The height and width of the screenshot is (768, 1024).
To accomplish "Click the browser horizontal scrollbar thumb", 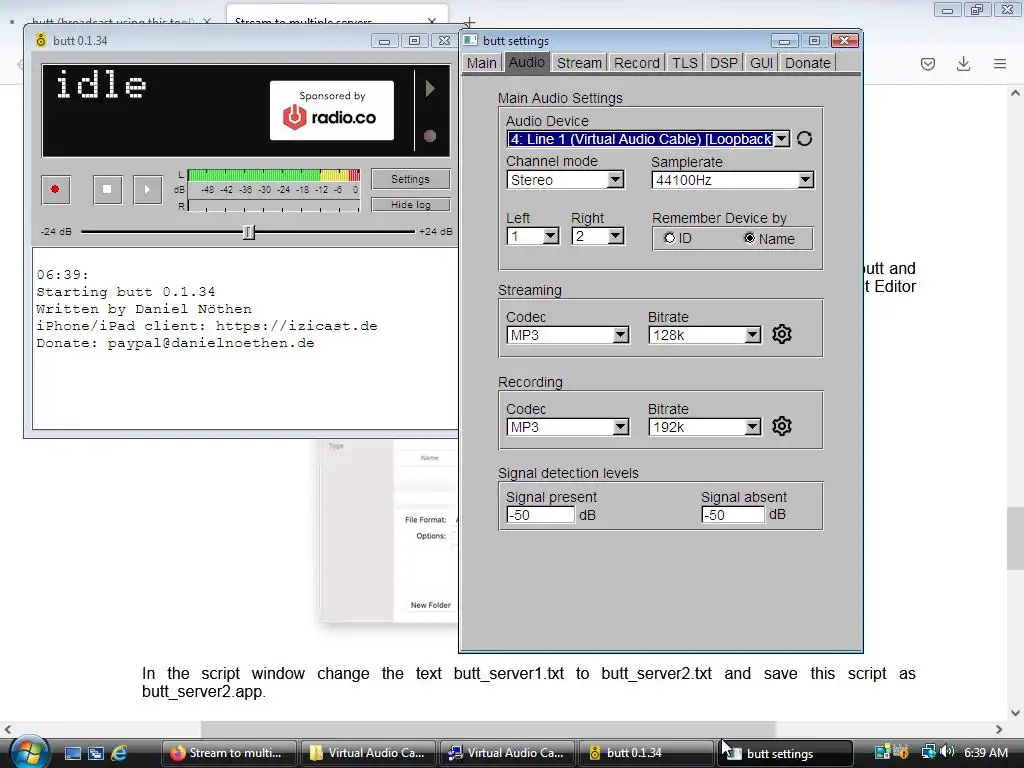I will coord(488,729).
